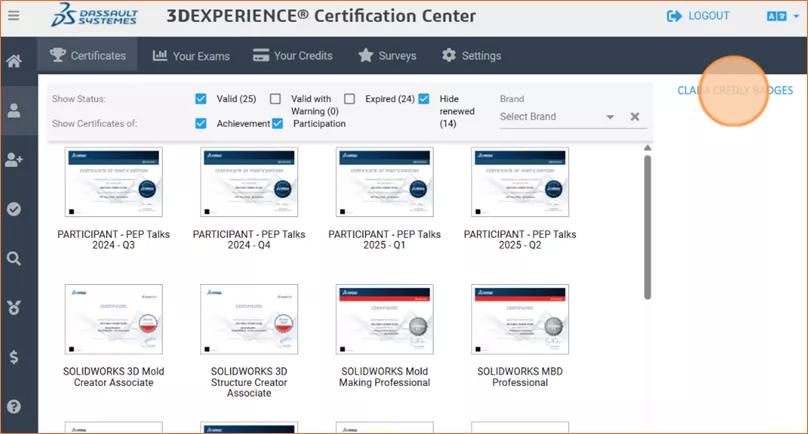Open SOLIDWORKS Mold Making Professional thumbnail
808x434 pixels.
[x=384, y=319]
